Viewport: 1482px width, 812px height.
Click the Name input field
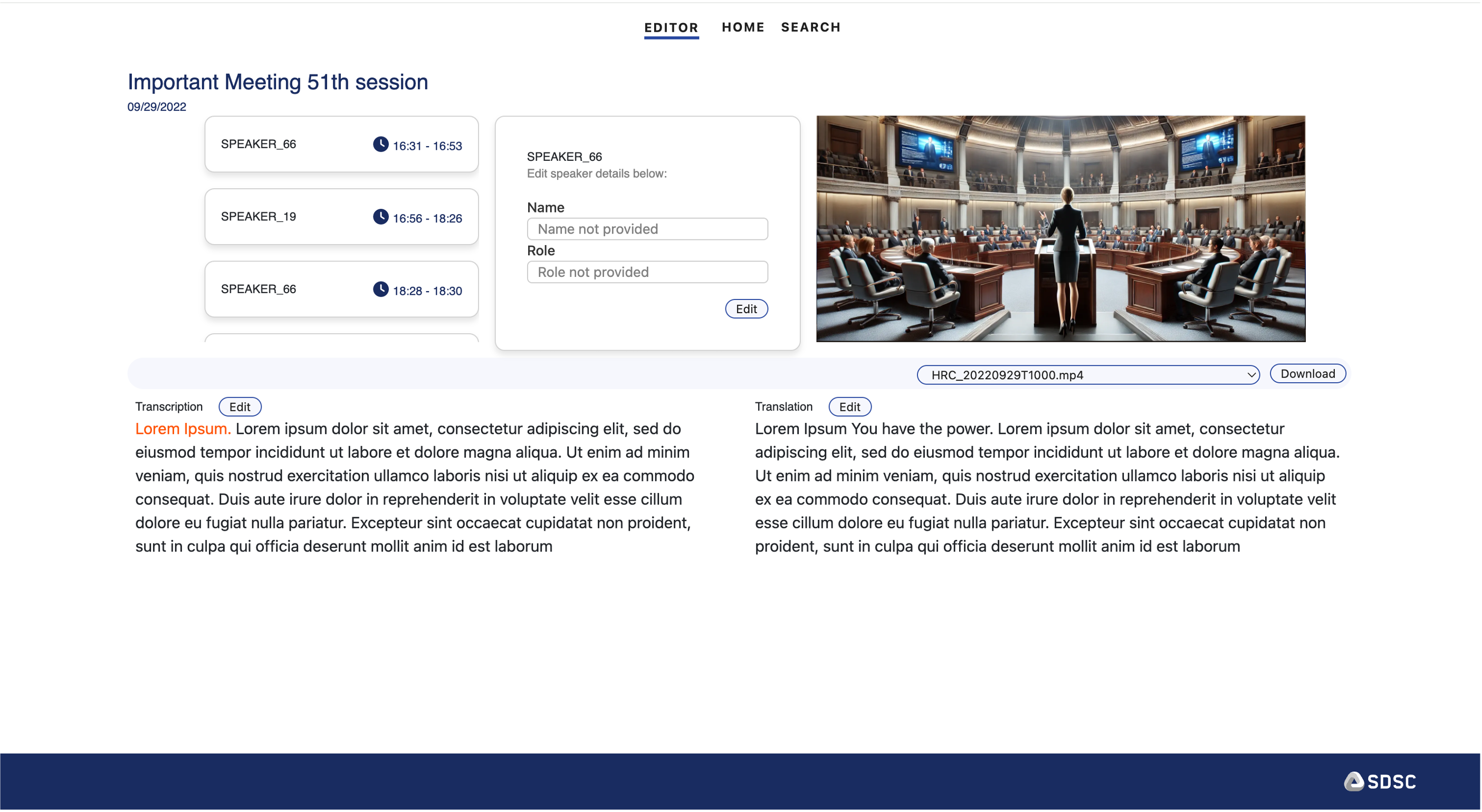pyautogui.click(x=647, y=229)
